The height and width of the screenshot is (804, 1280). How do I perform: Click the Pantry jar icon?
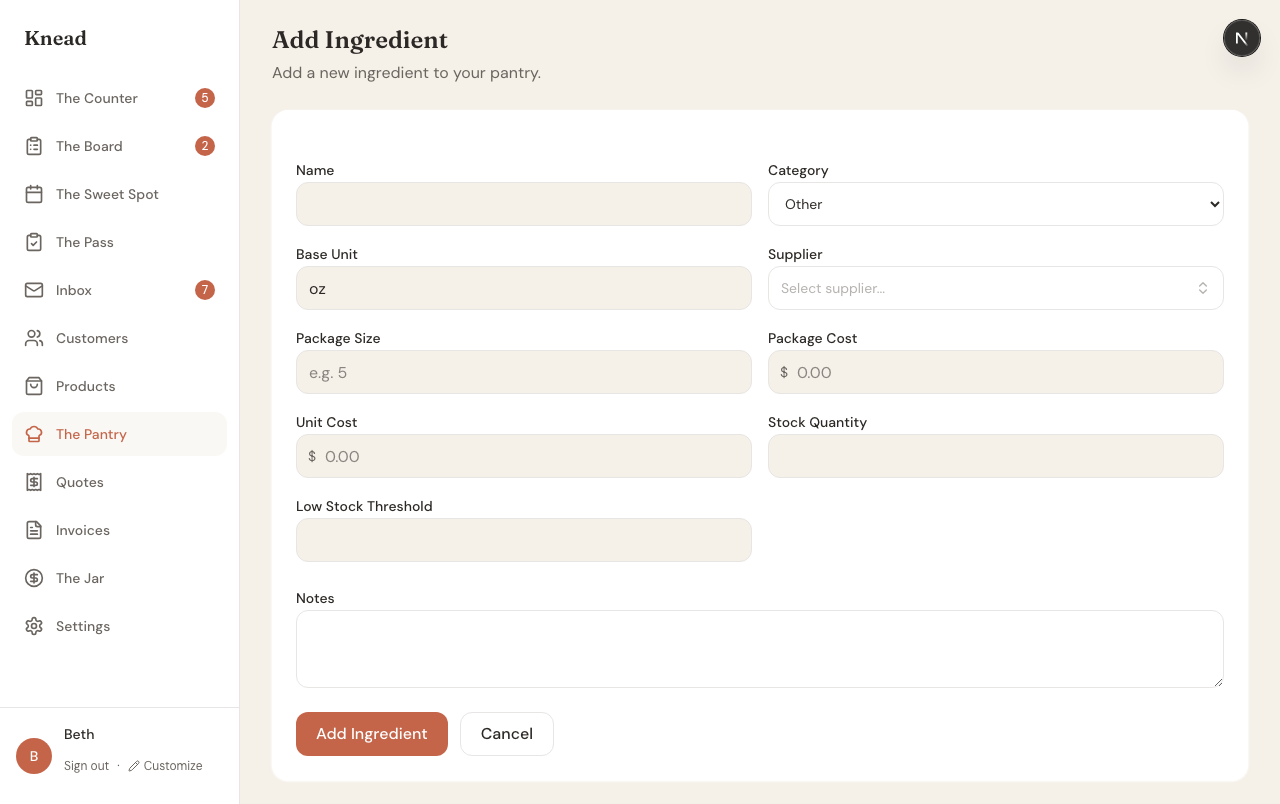33,434
